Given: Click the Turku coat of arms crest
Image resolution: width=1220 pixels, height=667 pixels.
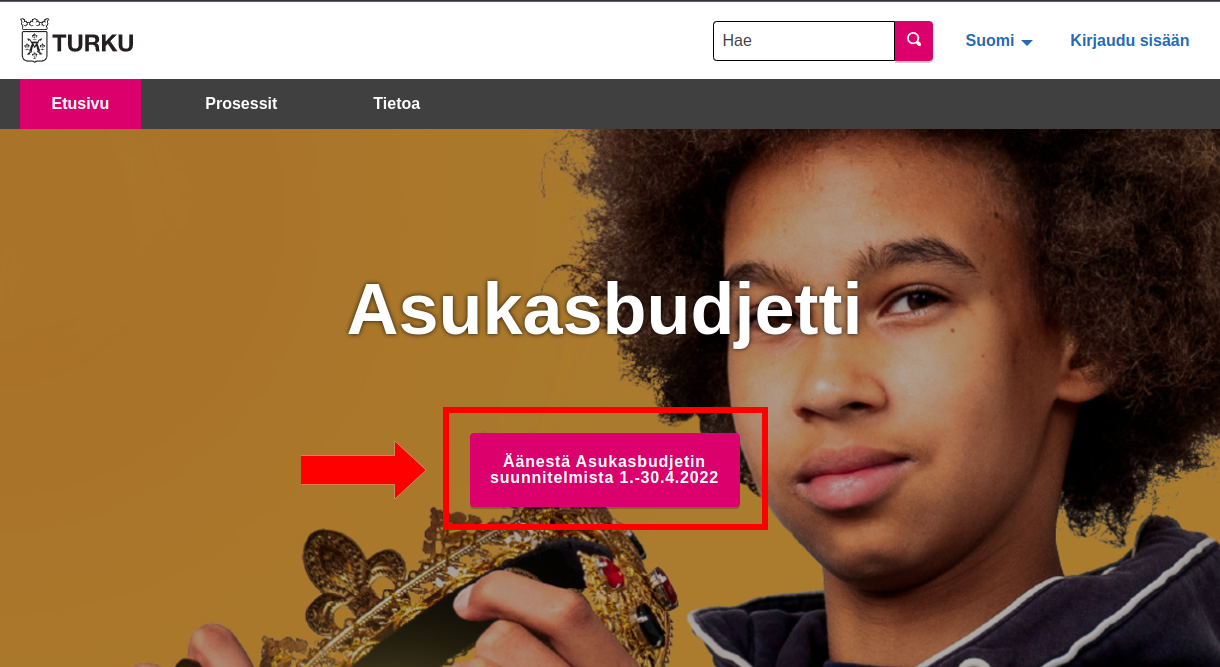Looking at the screenshot, I should [35, 40].
